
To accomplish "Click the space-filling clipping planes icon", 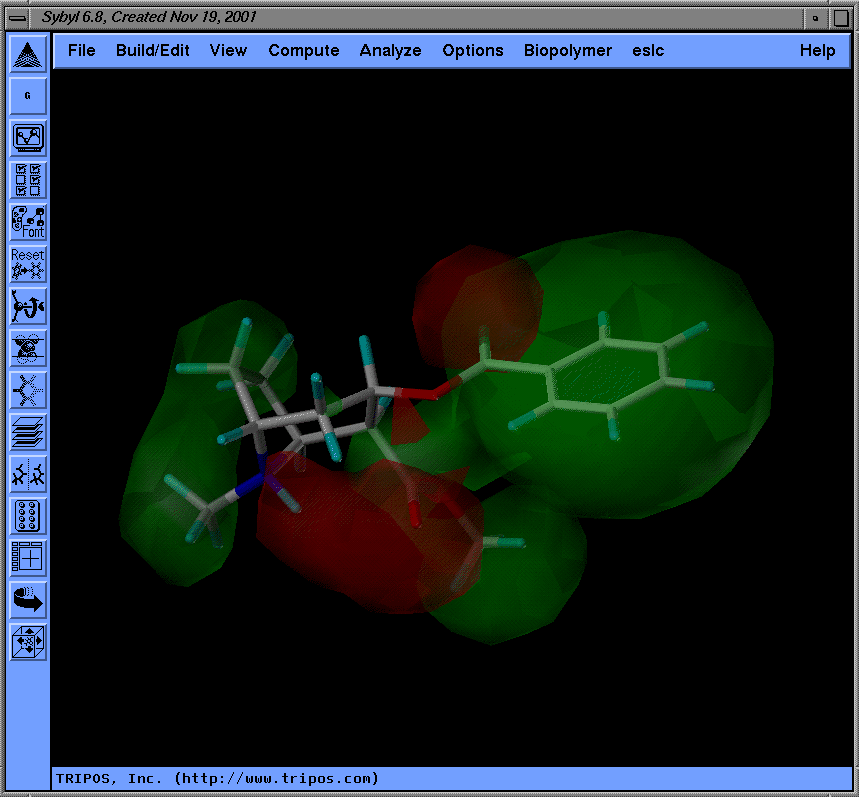I will [27, 348].
